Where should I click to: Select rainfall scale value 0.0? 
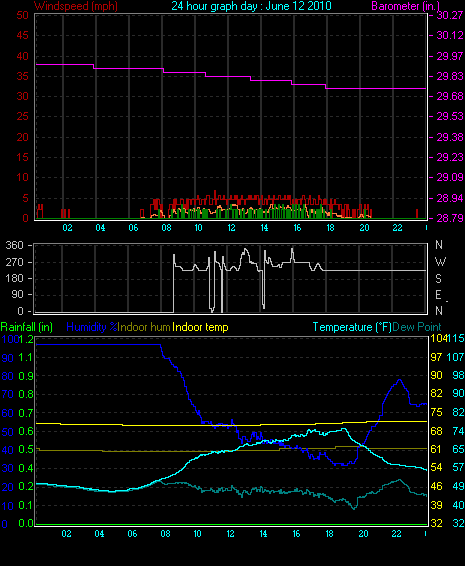pyautogui.click(x=26, y=523)
